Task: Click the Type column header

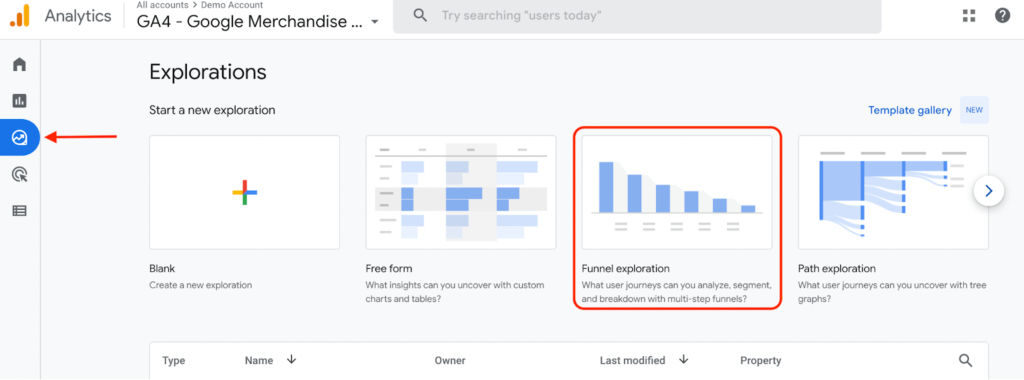Action: [x=174, y=360]
